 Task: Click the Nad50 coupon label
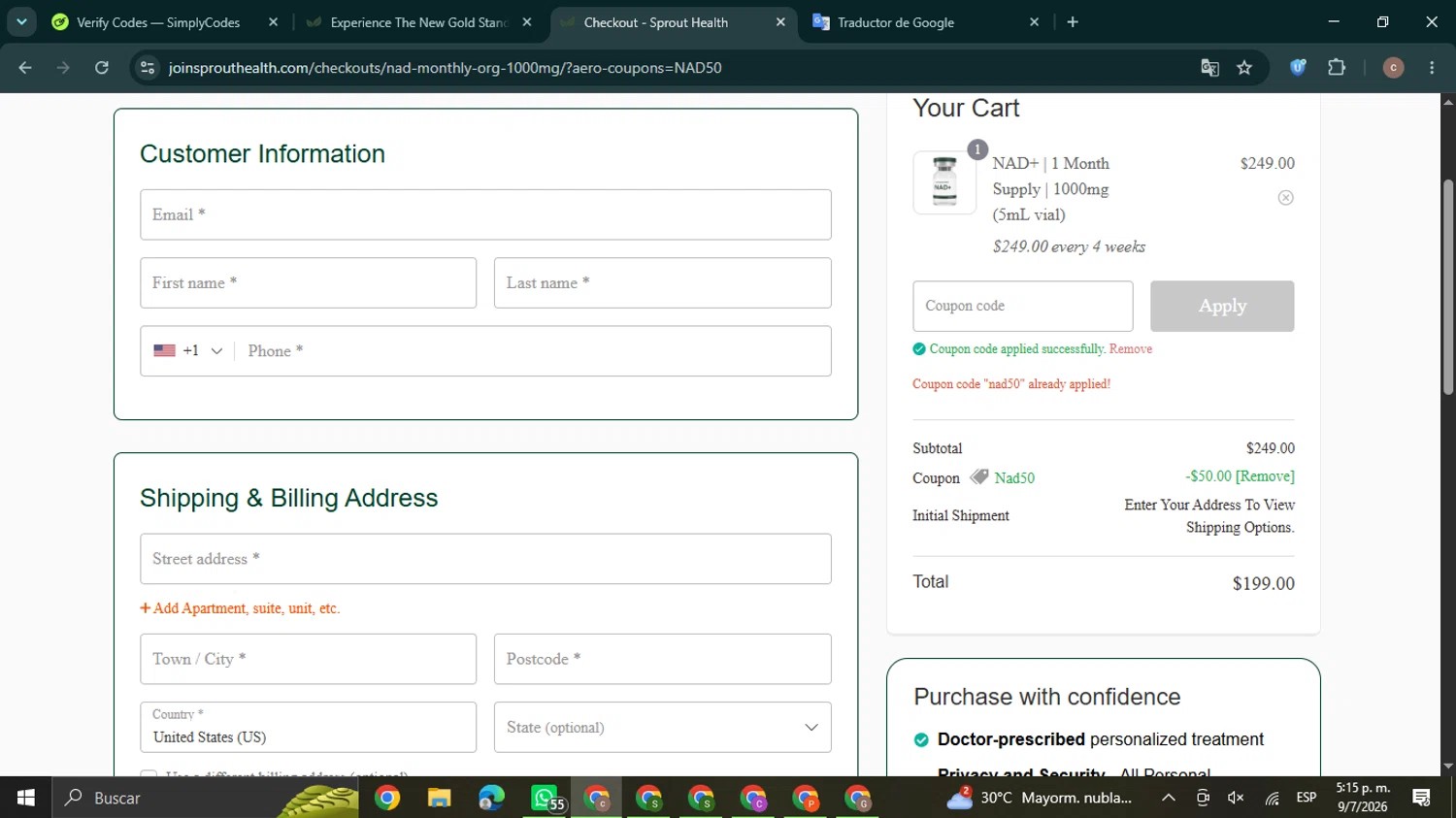1014,478
